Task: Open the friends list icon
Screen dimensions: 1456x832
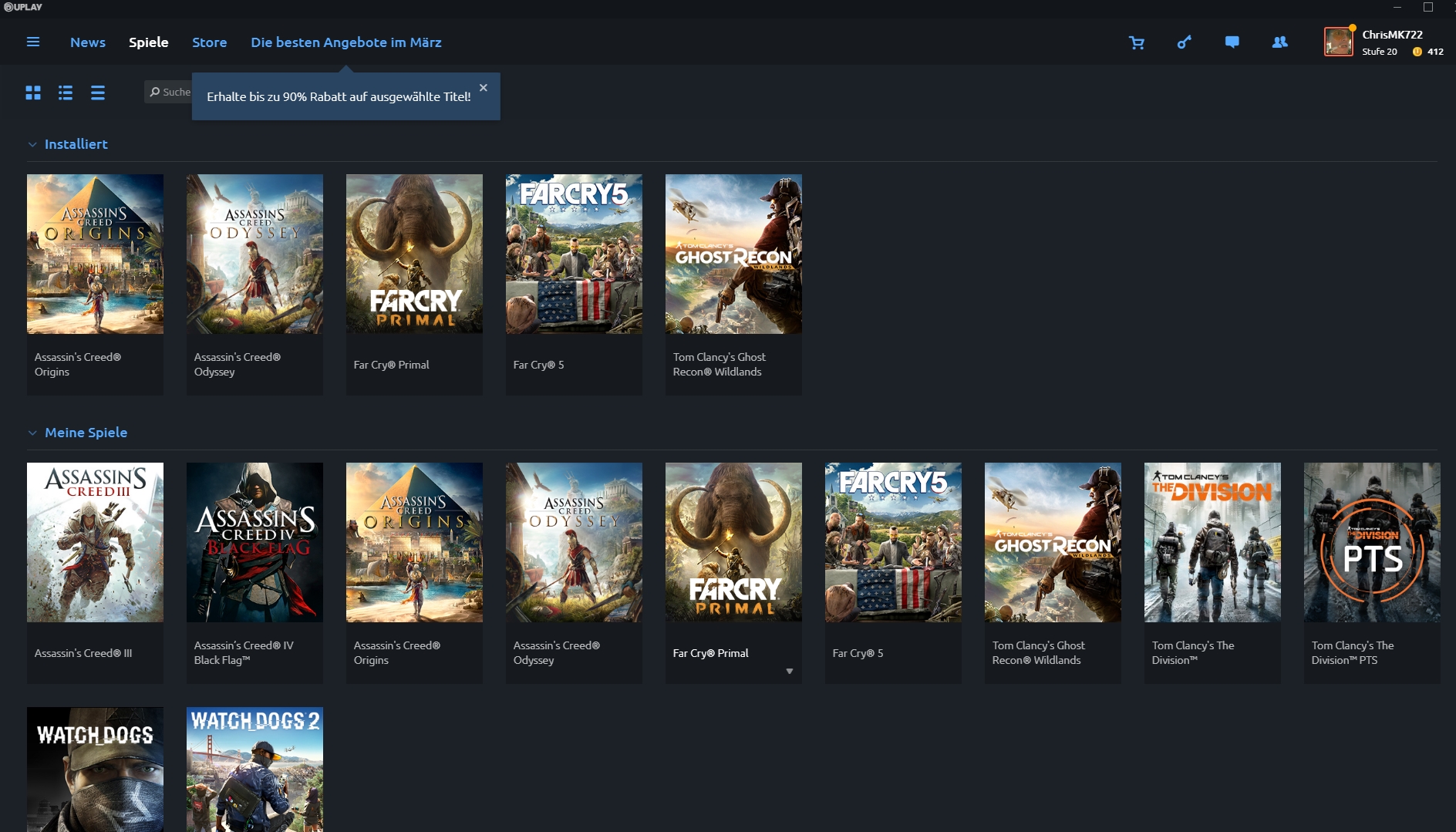Action: 1280,42
